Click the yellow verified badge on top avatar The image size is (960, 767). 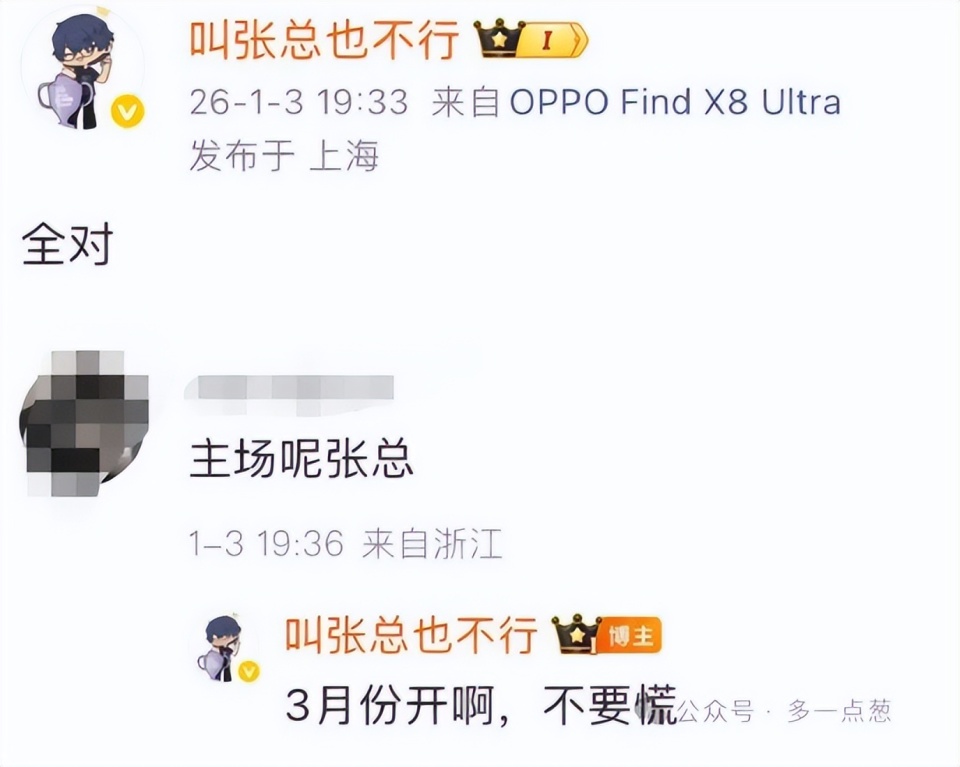[x=127, y=112]
